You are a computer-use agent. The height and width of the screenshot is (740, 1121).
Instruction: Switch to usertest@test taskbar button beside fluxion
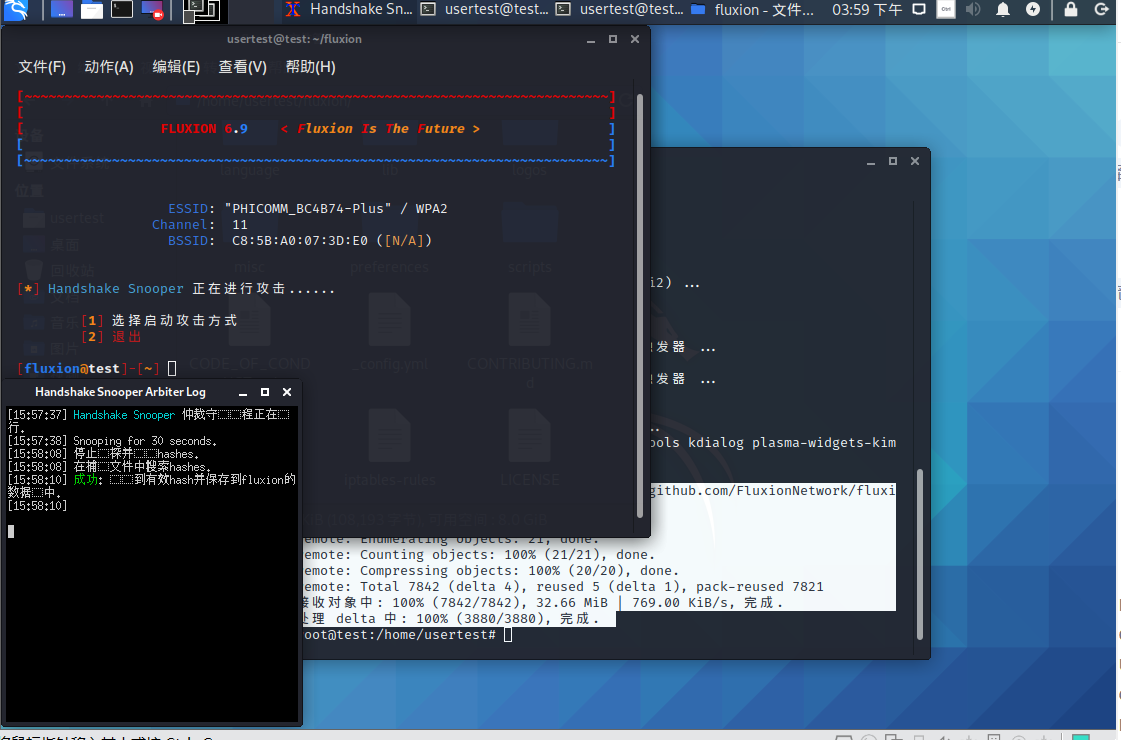(620, 9)
